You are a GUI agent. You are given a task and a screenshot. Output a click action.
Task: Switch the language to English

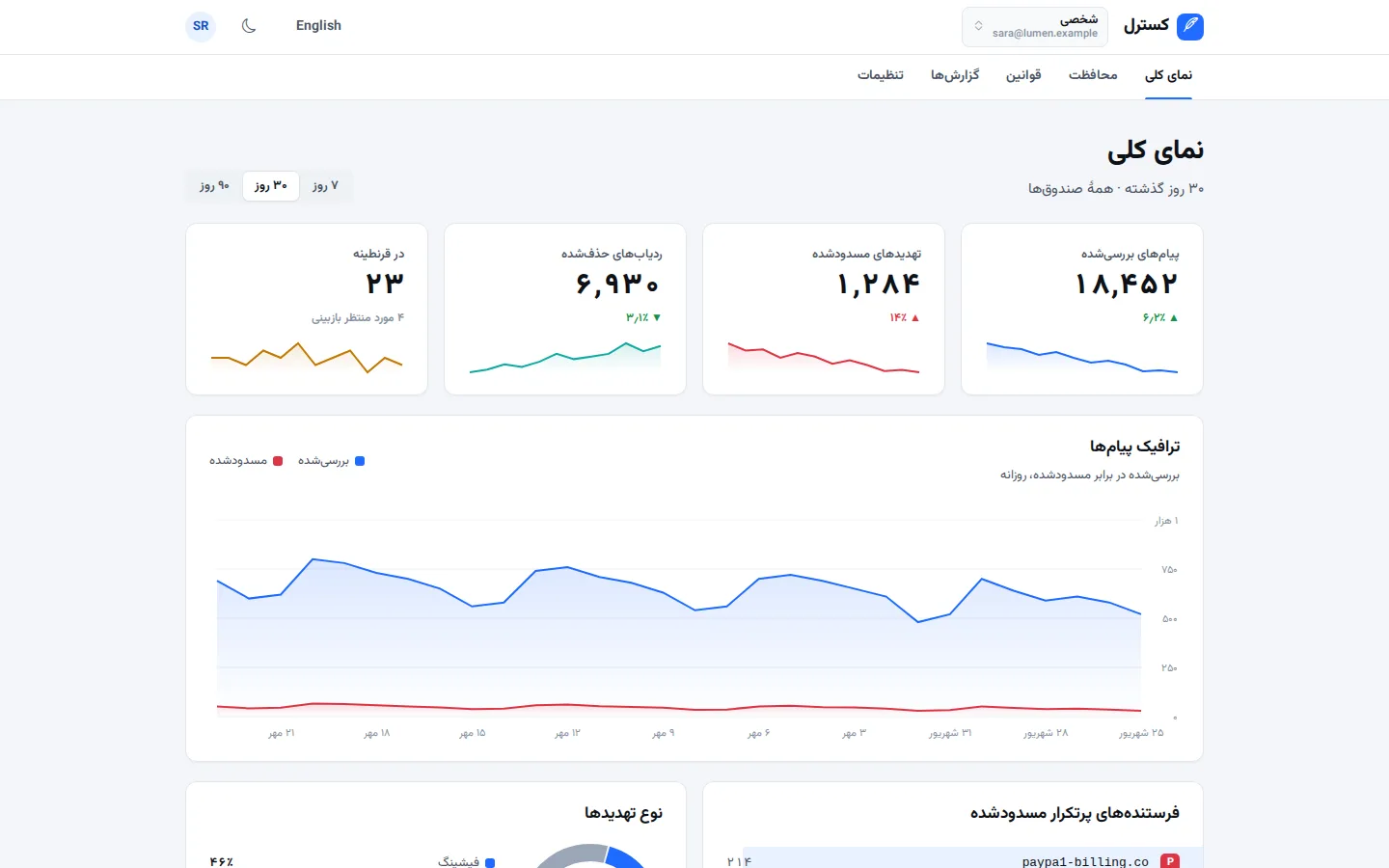point(318,26)
